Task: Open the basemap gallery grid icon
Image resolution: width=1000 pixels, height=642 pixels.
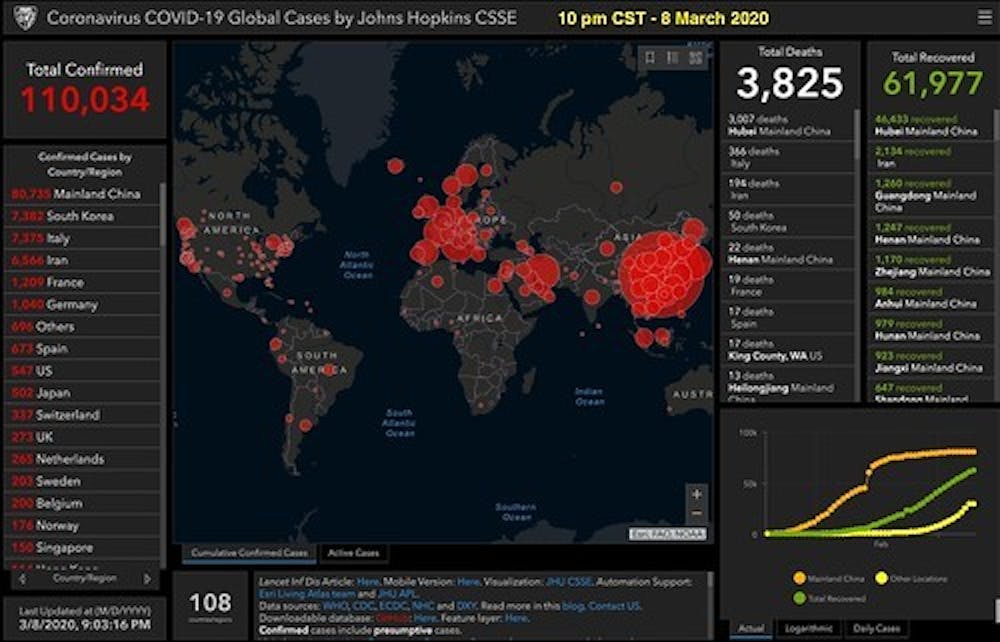Action: tap(695, 58)
